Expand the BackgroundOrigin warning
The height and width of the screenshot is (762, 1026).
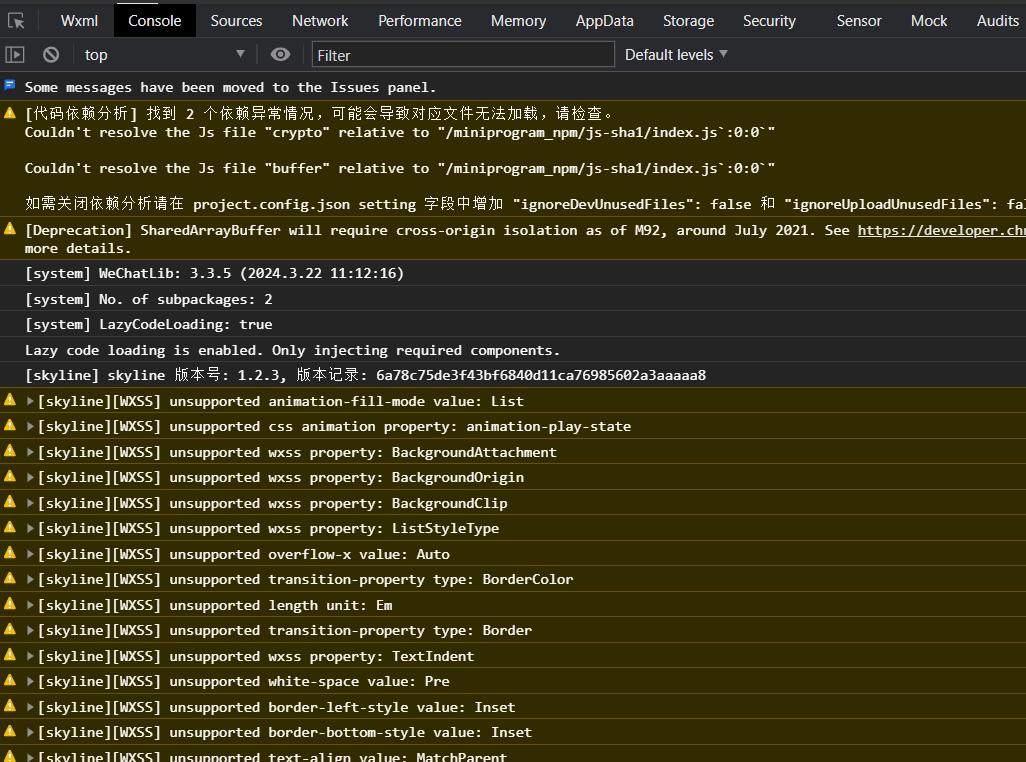[x=29, y=477]
